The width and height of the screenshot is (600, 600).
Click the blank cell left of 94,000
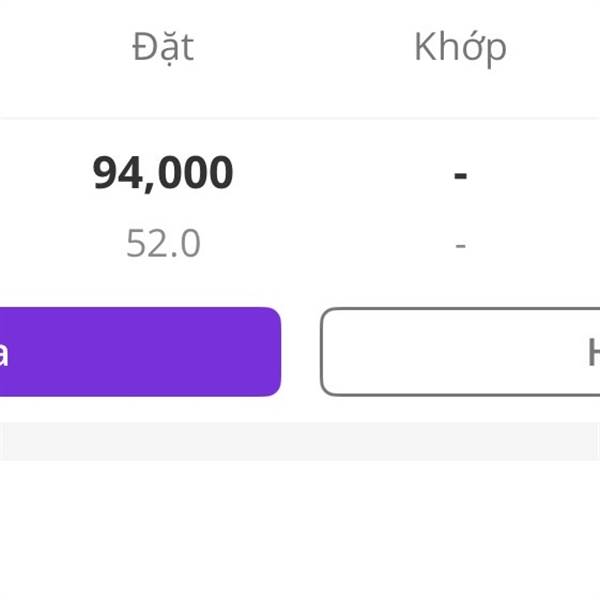pos(40,174)
